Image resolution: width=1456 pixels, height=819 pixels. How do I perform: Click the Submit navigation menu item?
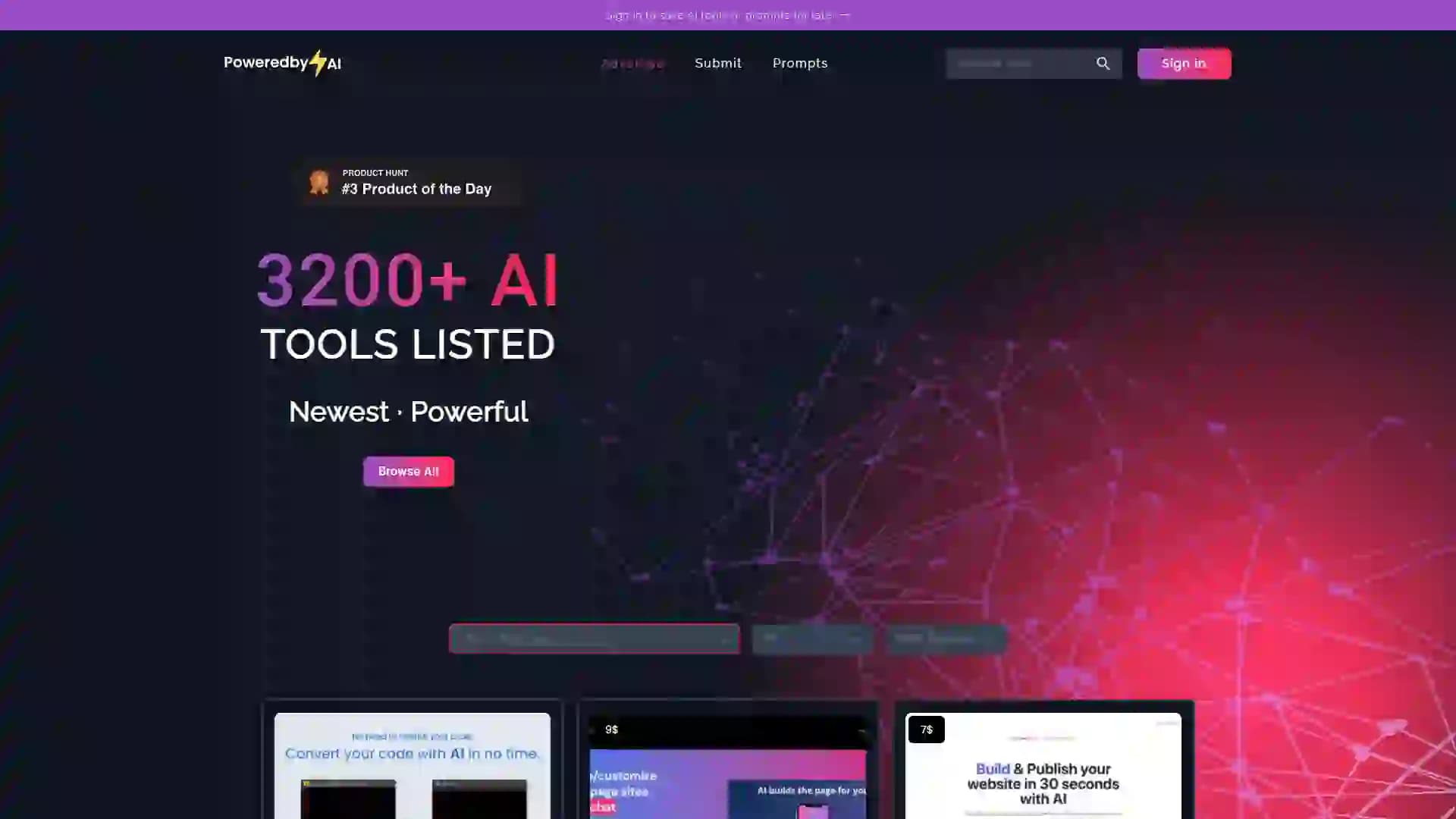pos(718,62)
